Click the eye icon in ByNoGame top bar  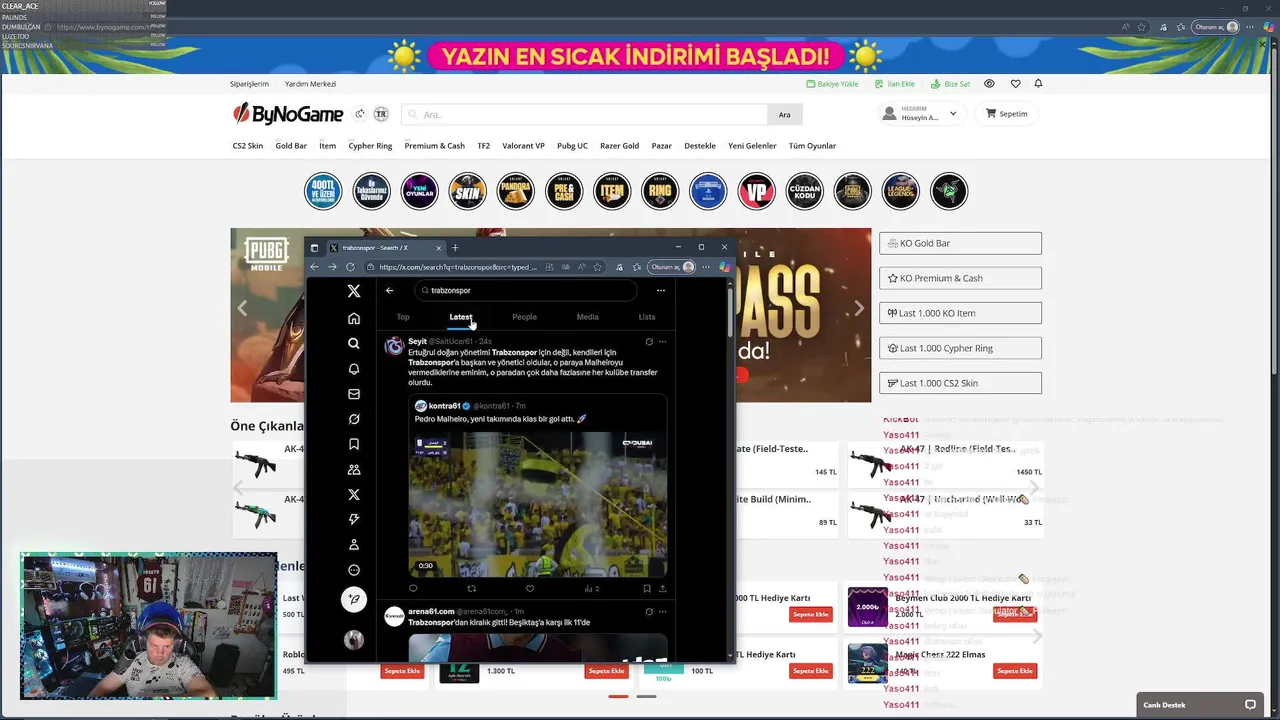point(989,84)
